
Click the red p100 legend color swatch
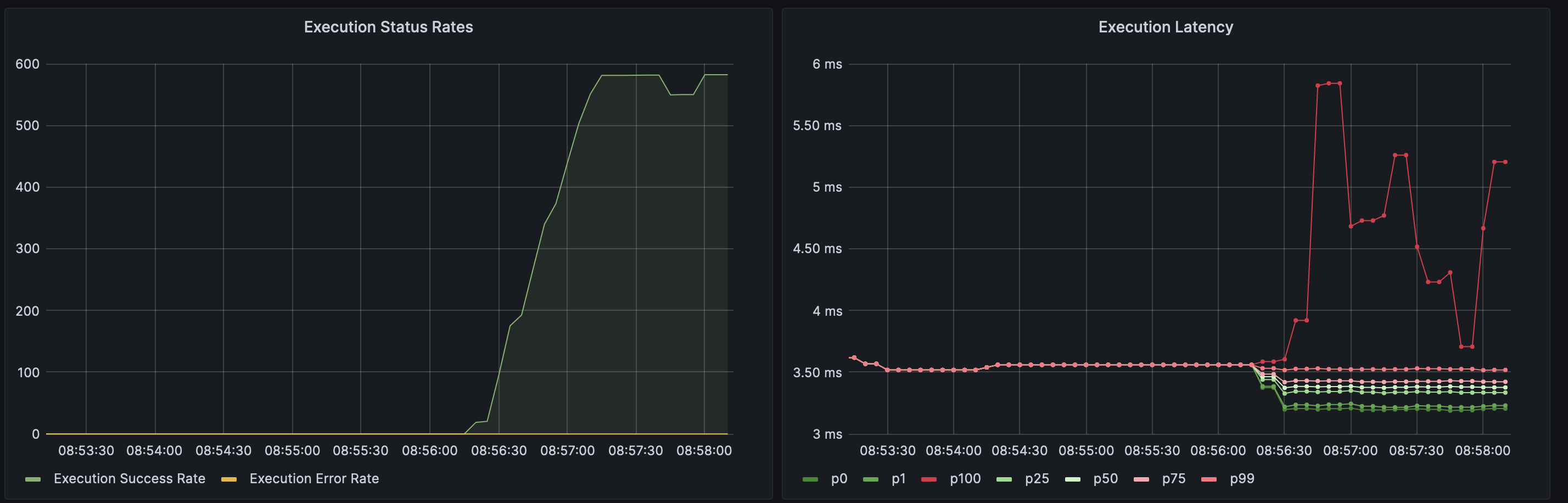(x=929, y=479)
